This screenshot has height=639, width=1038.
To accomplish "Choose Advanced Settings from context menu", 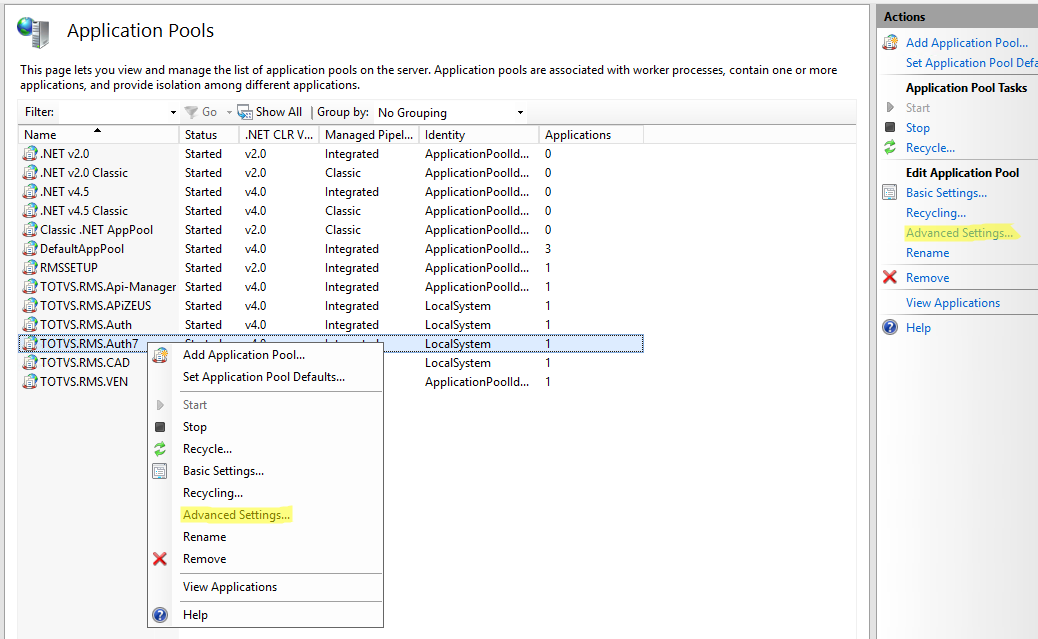I will pyautogui.click(x=236, y=515).
